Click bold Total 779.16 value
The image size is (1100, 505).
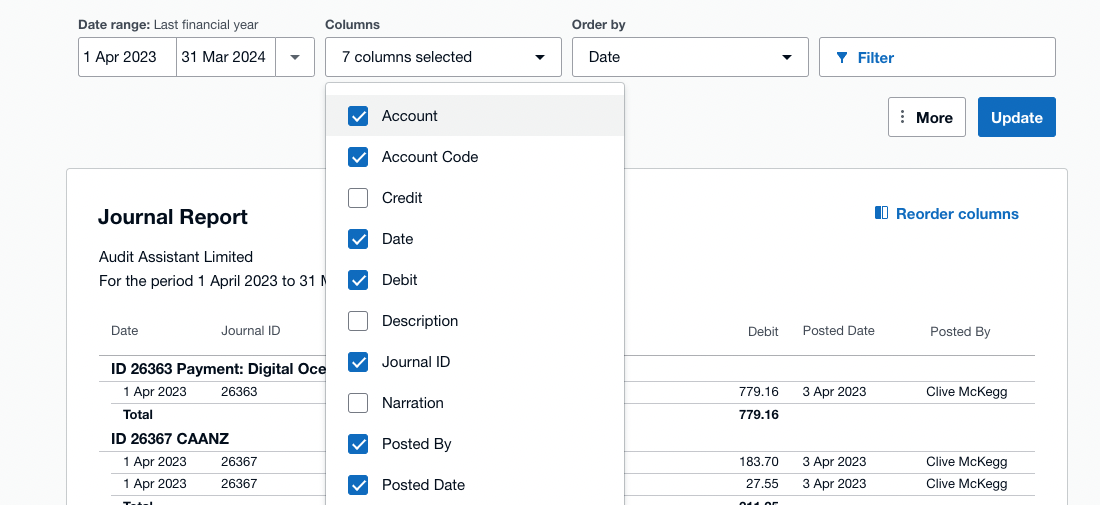pyautogui.click(x=758, y=415)
